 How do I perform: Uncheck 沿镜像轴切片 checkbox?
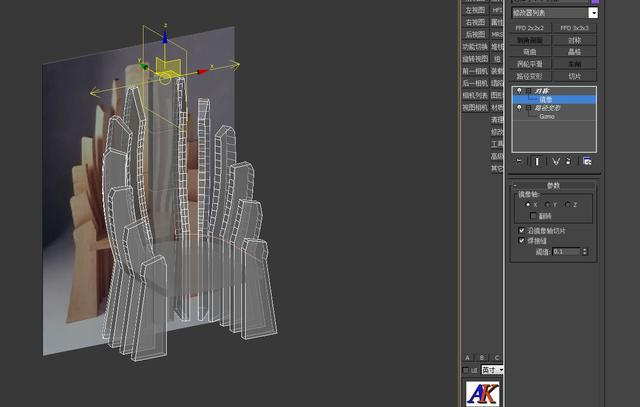(x=521, y=231)
